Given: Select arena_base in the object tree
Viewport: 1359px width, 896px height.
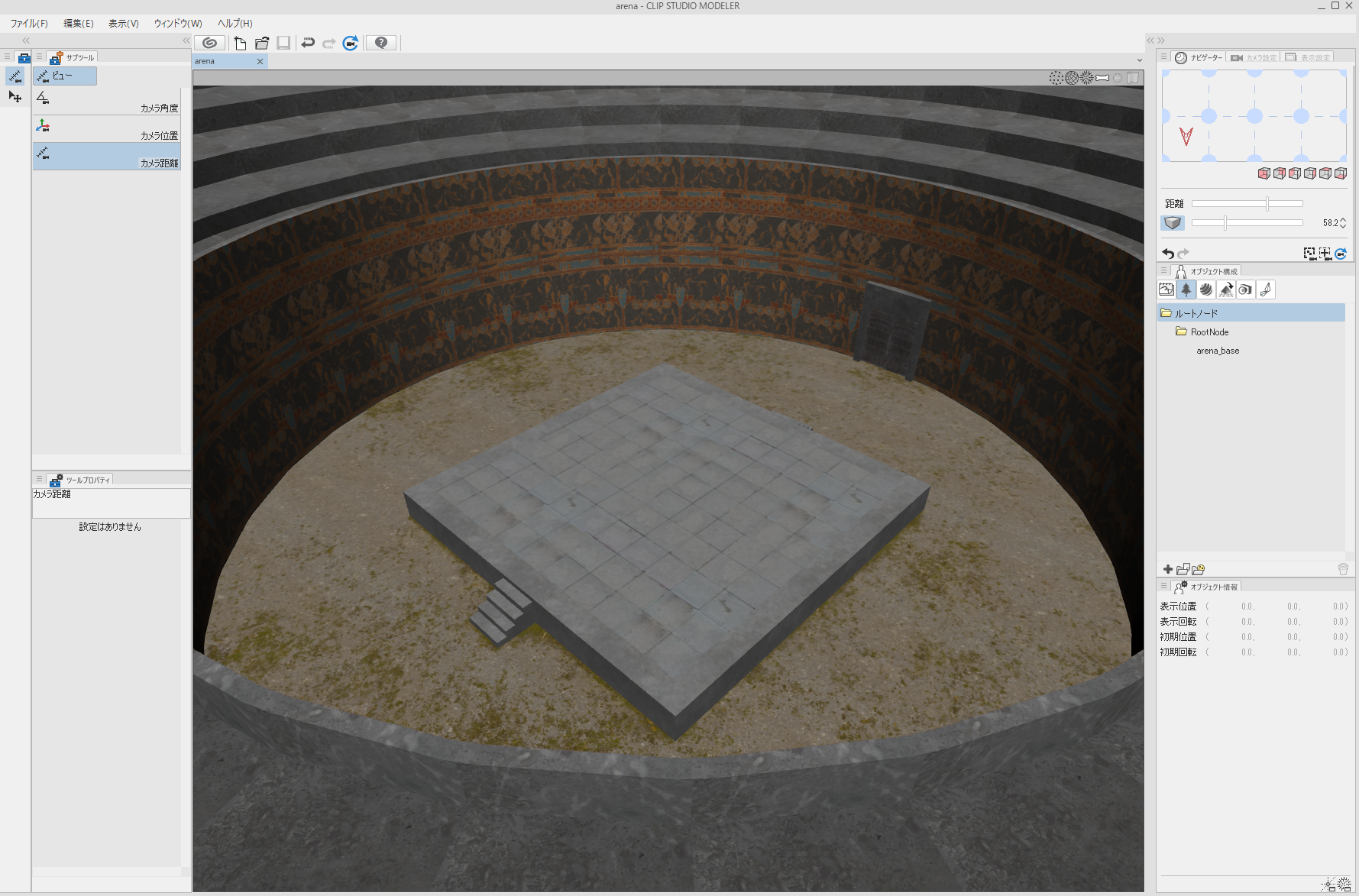Looking at the screenshot, I should 1217,351.
